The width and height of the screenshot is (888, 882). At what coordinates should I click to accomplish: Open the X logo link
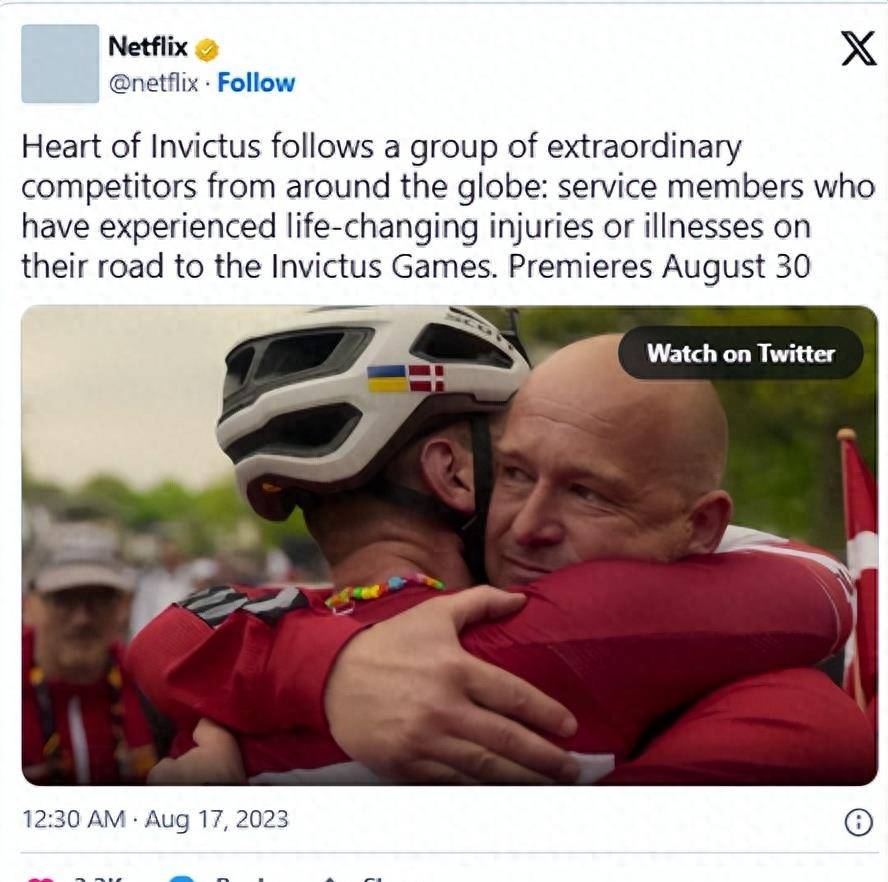coord(858,48)
